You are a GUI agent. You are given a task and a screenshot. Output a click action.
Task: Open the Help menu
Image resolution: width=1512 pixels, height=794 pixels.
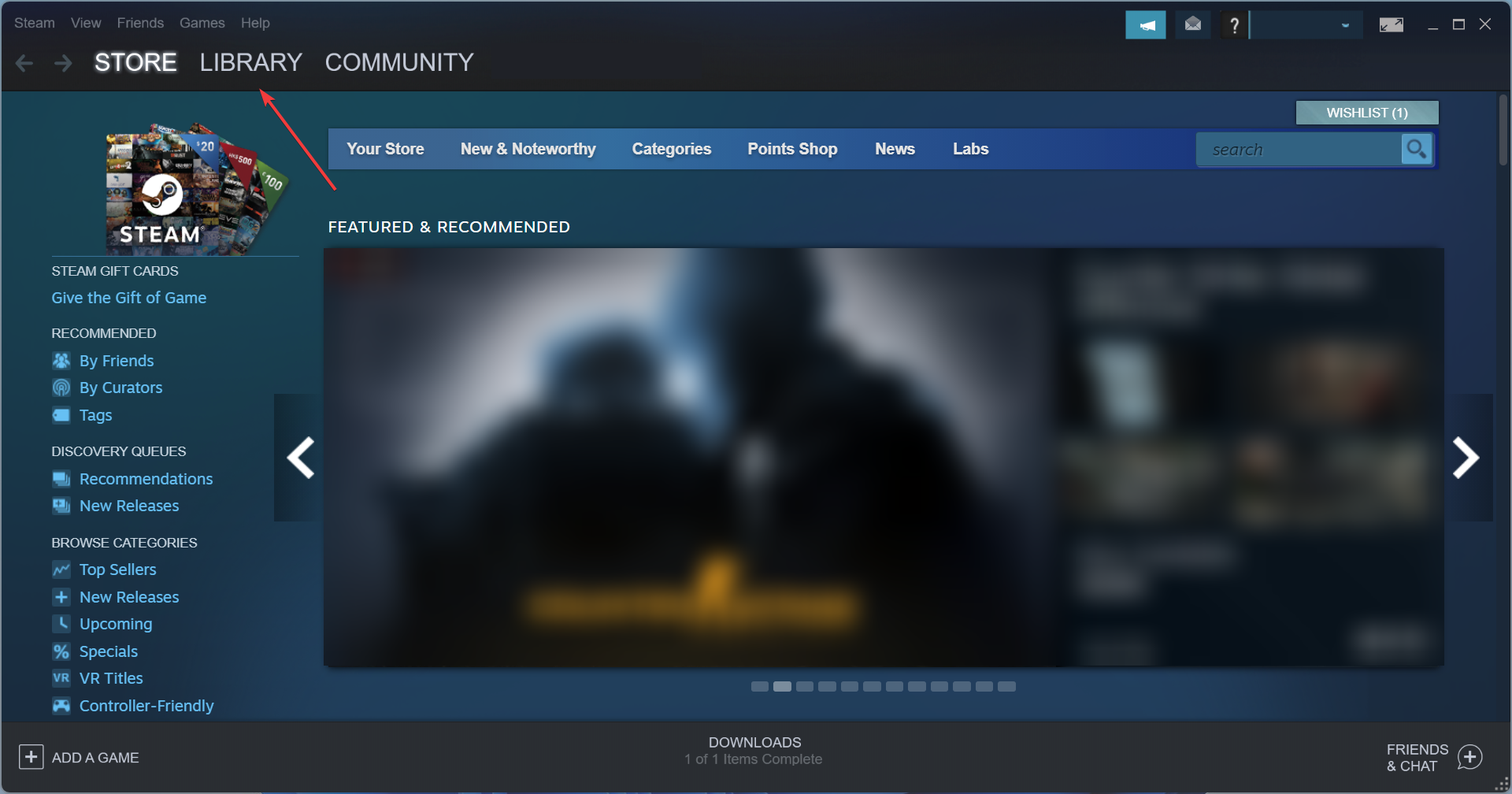pos(255,23)
